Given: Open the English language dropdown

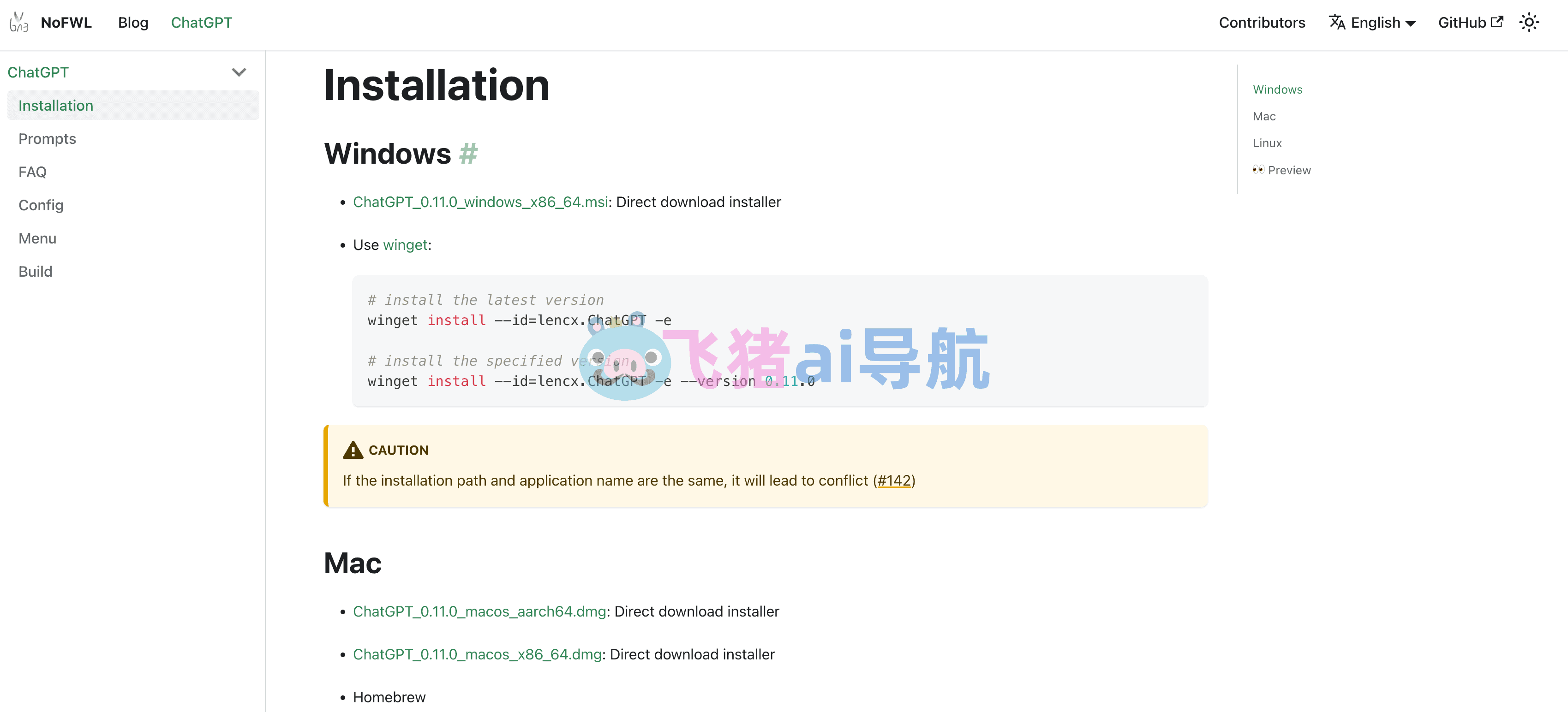Looking at the screenshot, I should 1372,23.
